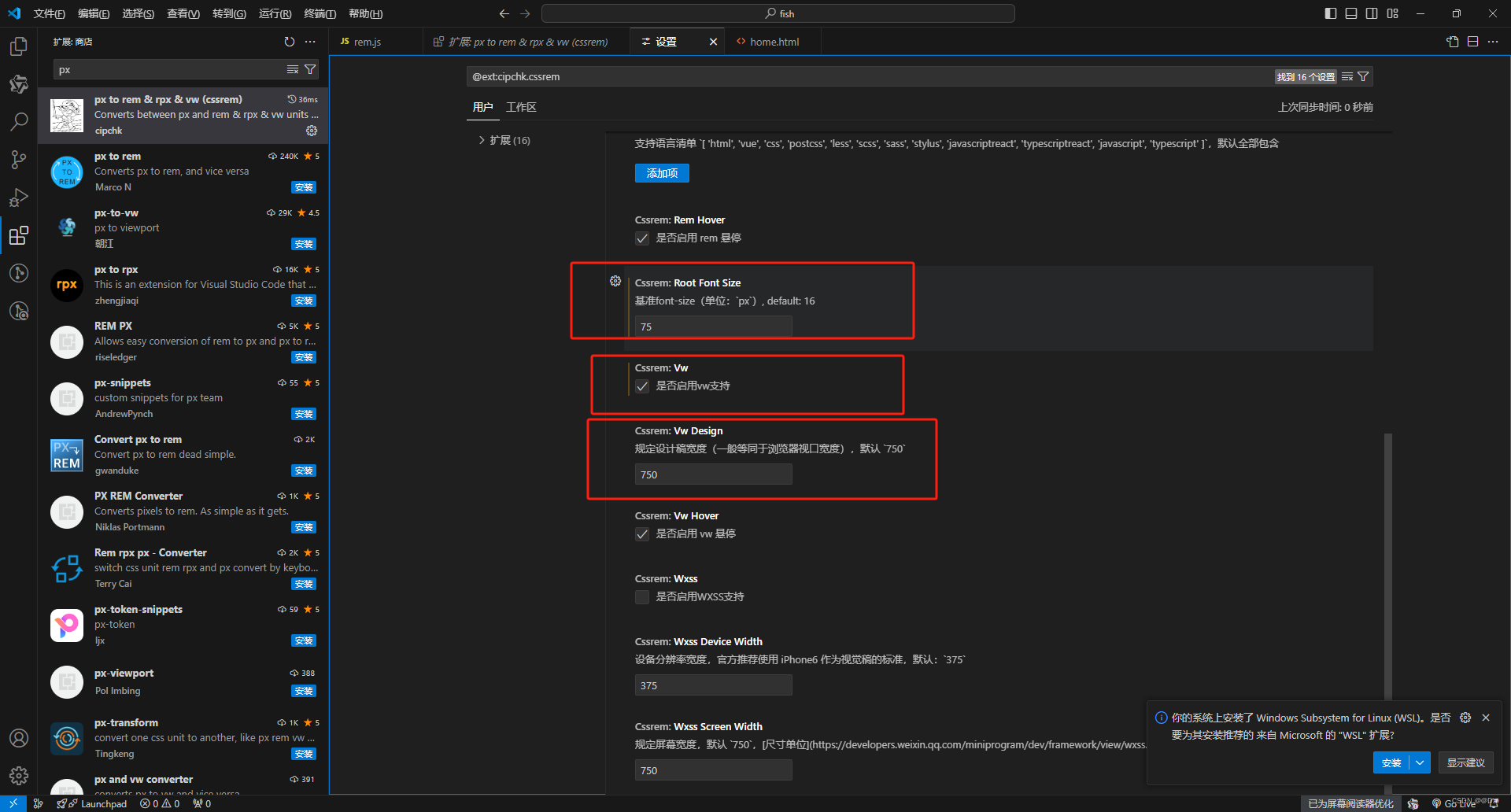The image size is (1511, 812).
Task: Open the 帮助 menu
Action: coord(365,13)
